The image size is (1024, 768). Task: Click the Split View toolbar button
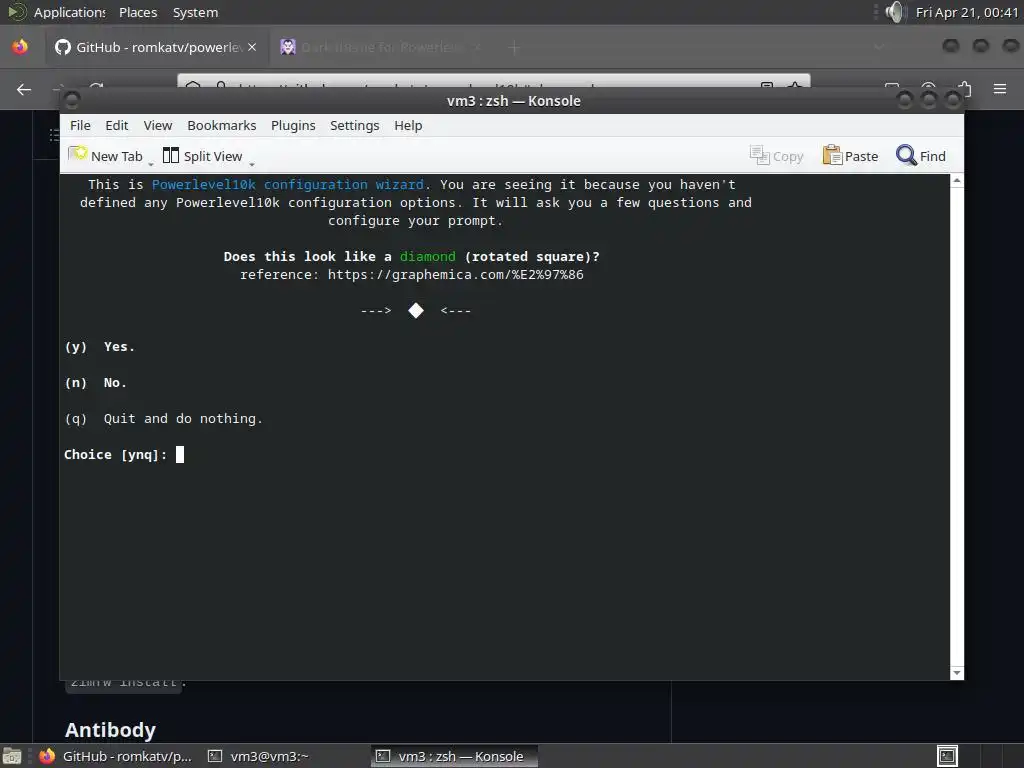coord(202,156)
